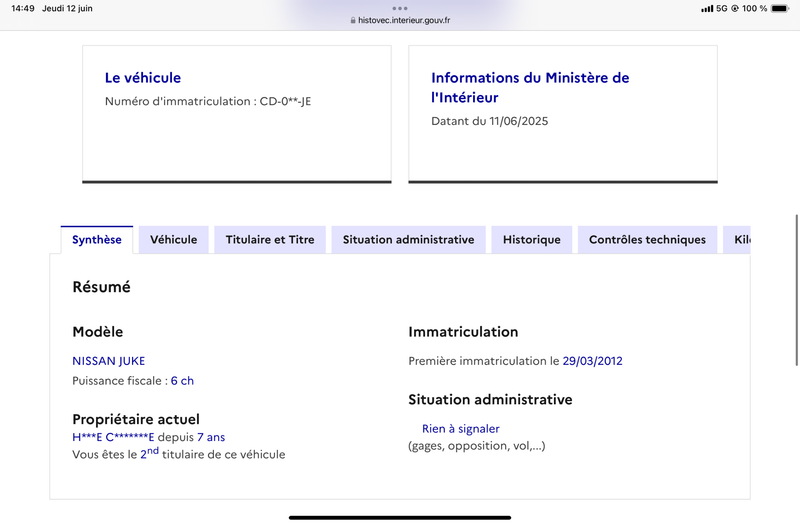This screenshot has height=525, width=800.
Task: Click the 29/03/2012 first registration date
Action: point(592,361)
